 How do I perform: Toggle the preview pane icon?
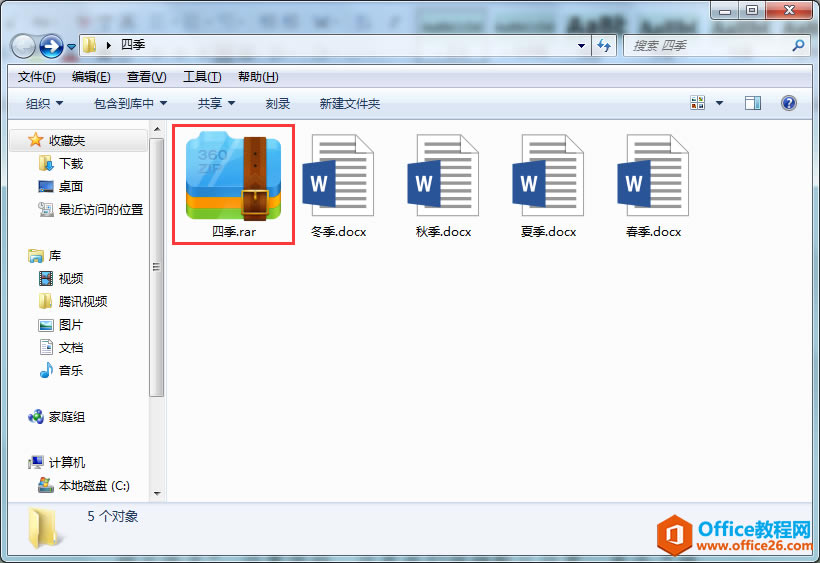coord(753,103)
